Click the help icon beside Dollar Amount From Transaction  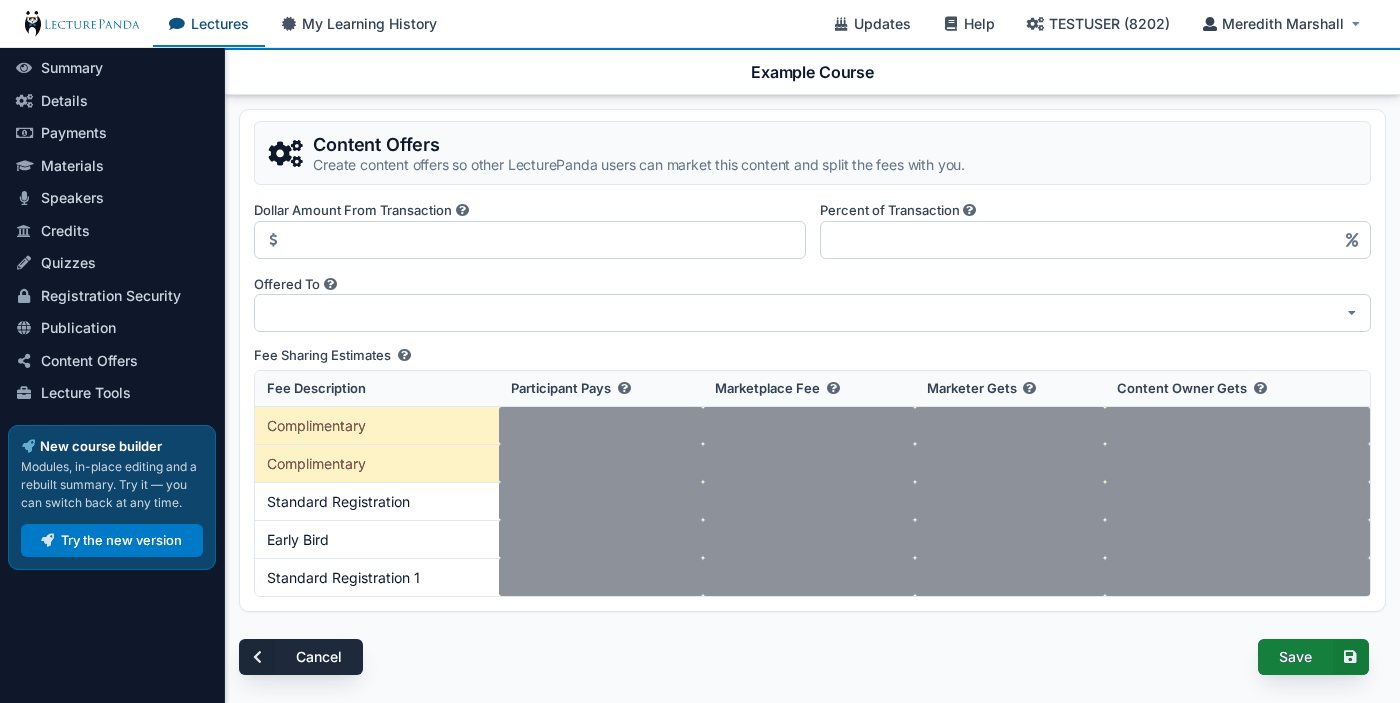pyautogui.click(x=463, y=210)
